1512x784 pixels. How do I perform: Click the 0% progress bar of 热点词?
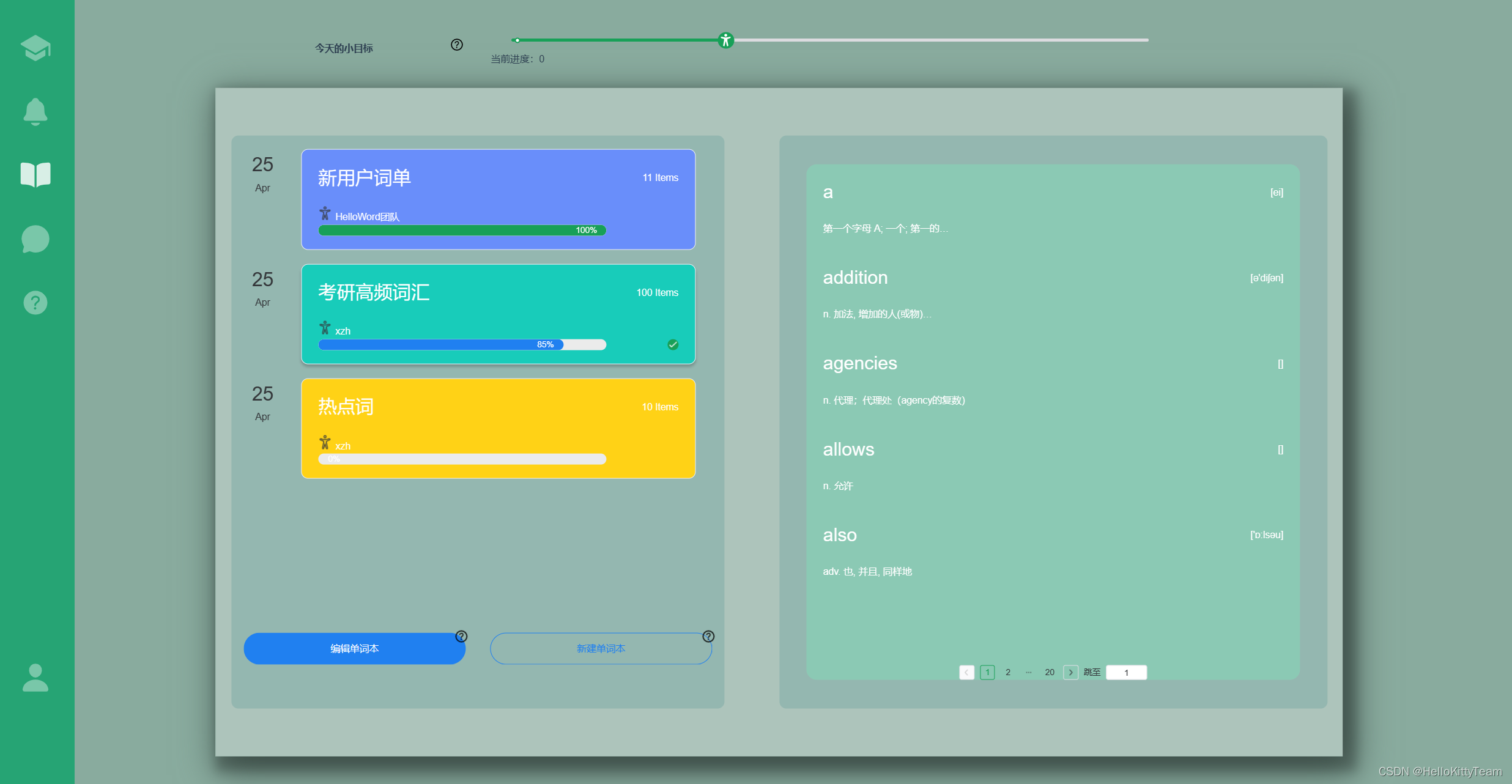pyautogui.click(x=462, y=459)
